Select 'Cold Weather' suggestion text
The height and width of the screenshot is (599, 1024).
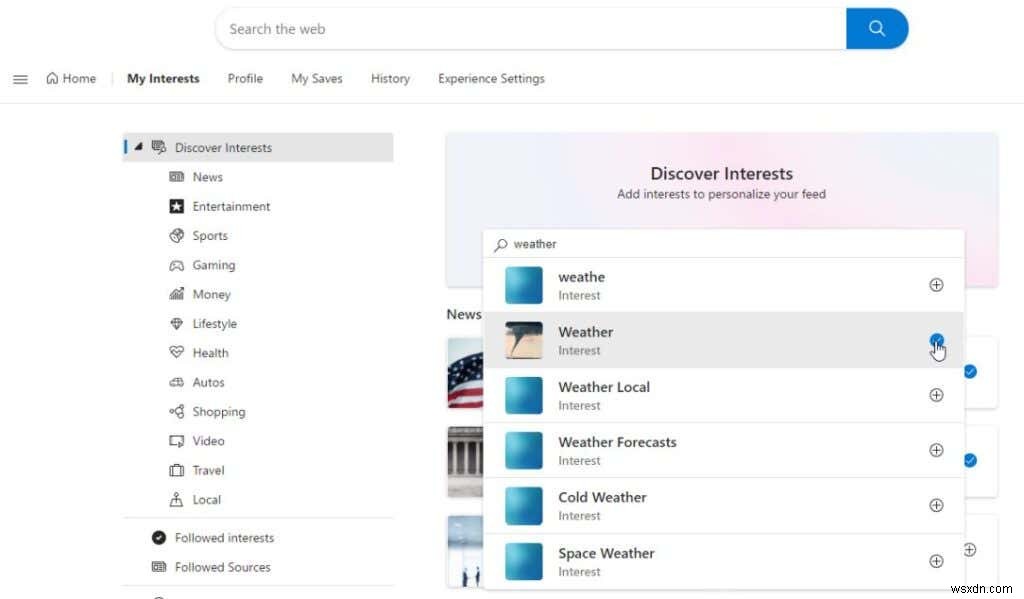coord(602,498)
